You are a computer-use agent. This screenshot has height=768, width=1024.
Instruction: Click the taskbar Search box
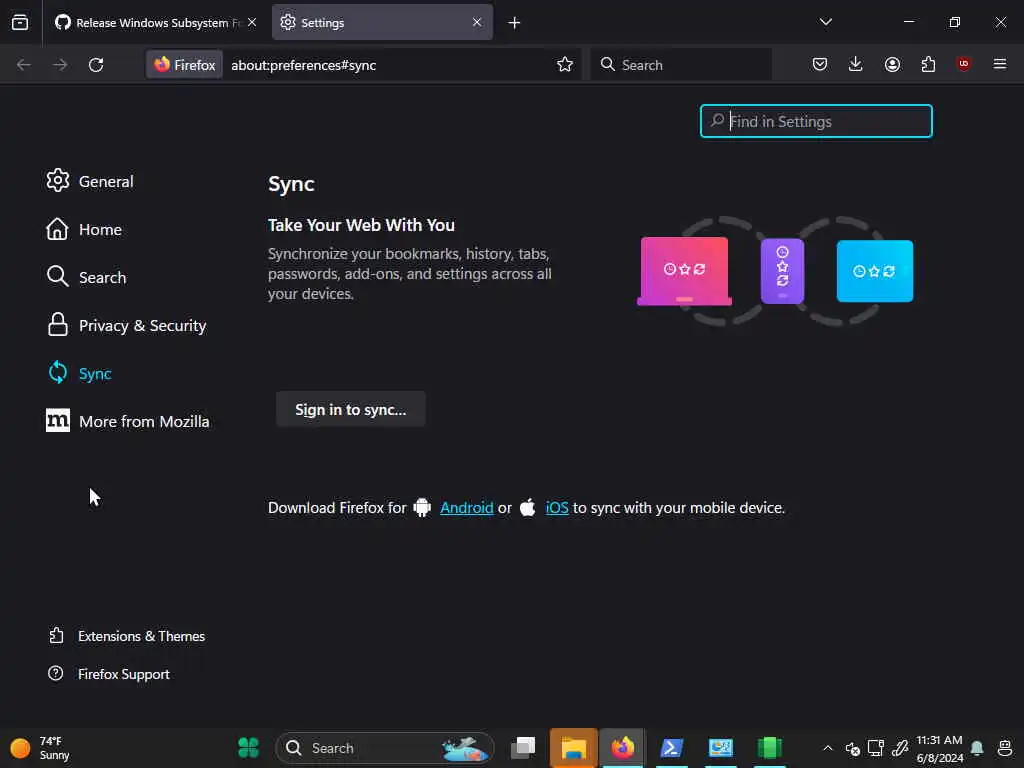(385, 748)
